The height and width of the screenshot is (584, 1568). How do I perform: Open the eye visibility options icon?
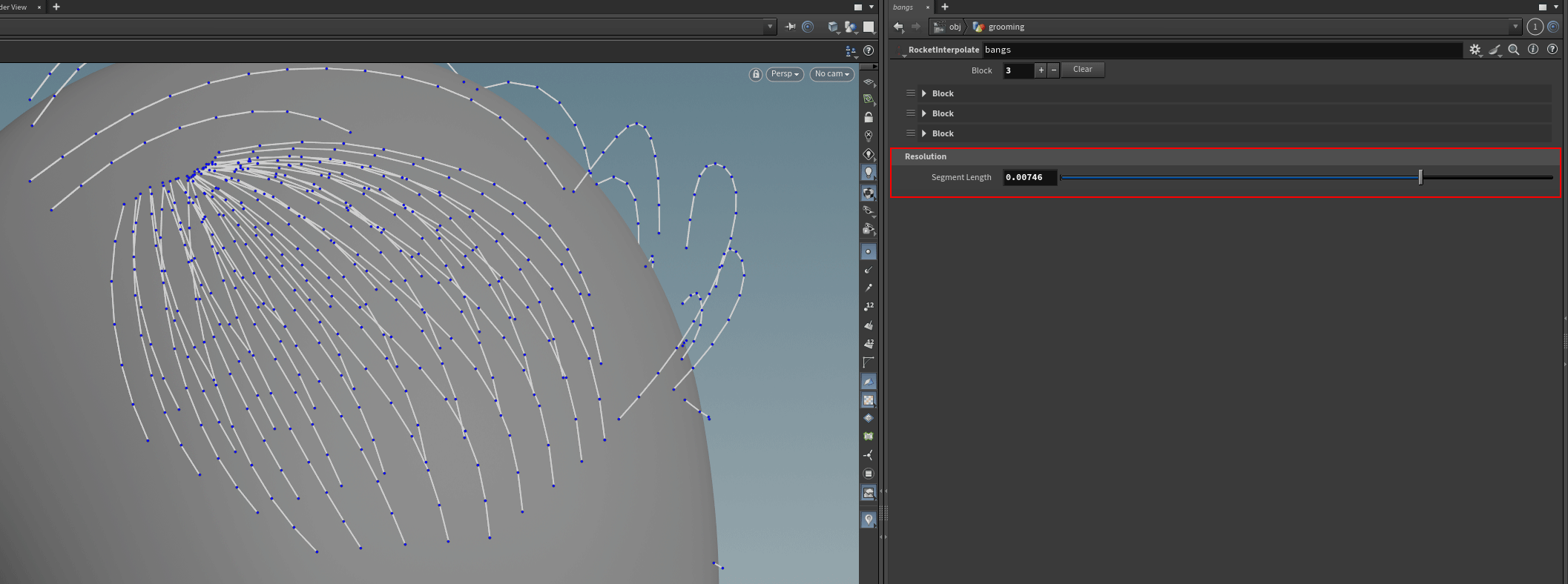868,212
